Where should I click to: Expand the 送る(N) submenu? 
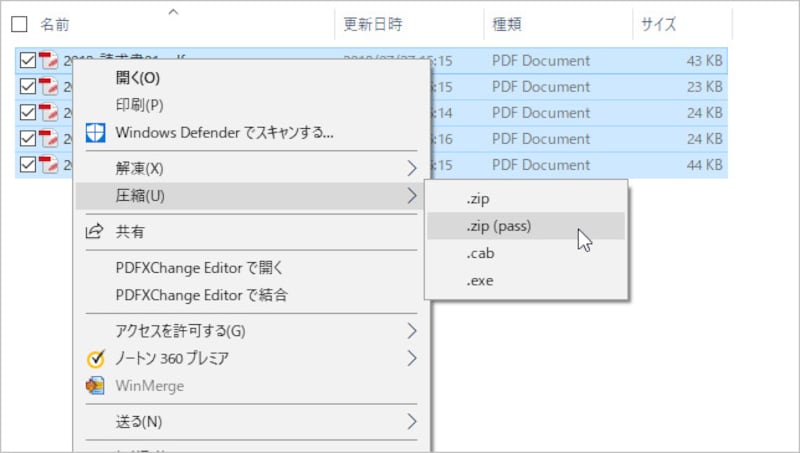point(411,421)
